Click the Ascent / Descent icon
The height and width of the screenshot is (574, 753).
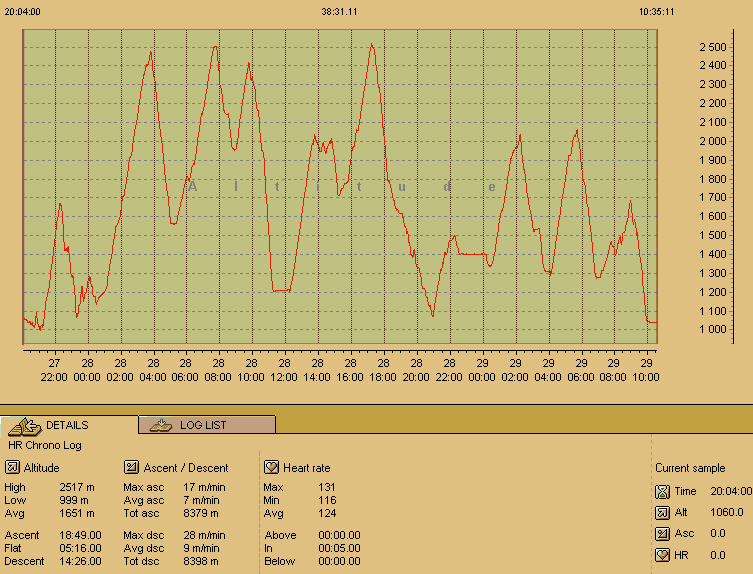131,467
